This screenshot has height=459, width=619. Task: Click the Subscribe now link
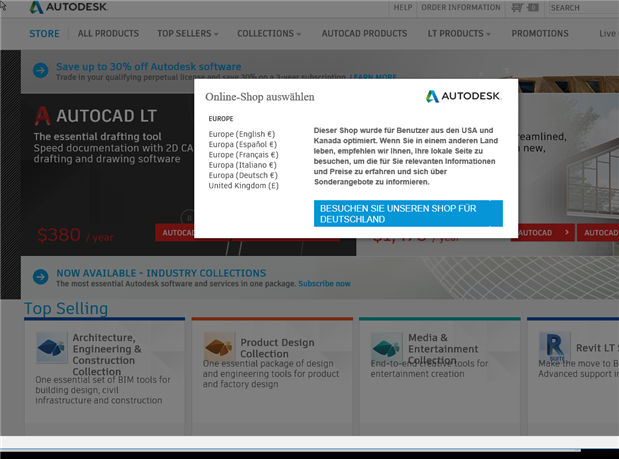[x=324, y=284]
